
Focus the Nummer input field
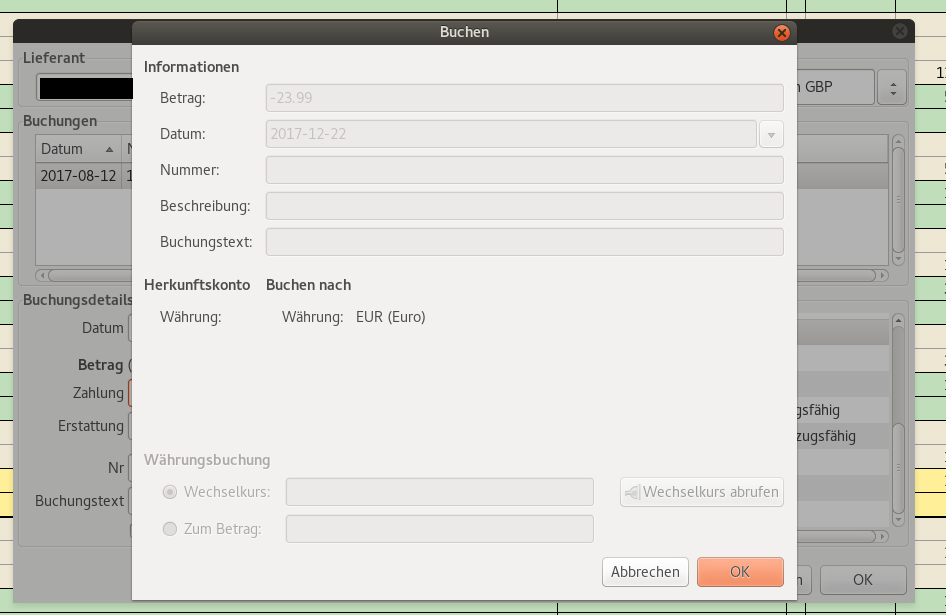(524, 170)
